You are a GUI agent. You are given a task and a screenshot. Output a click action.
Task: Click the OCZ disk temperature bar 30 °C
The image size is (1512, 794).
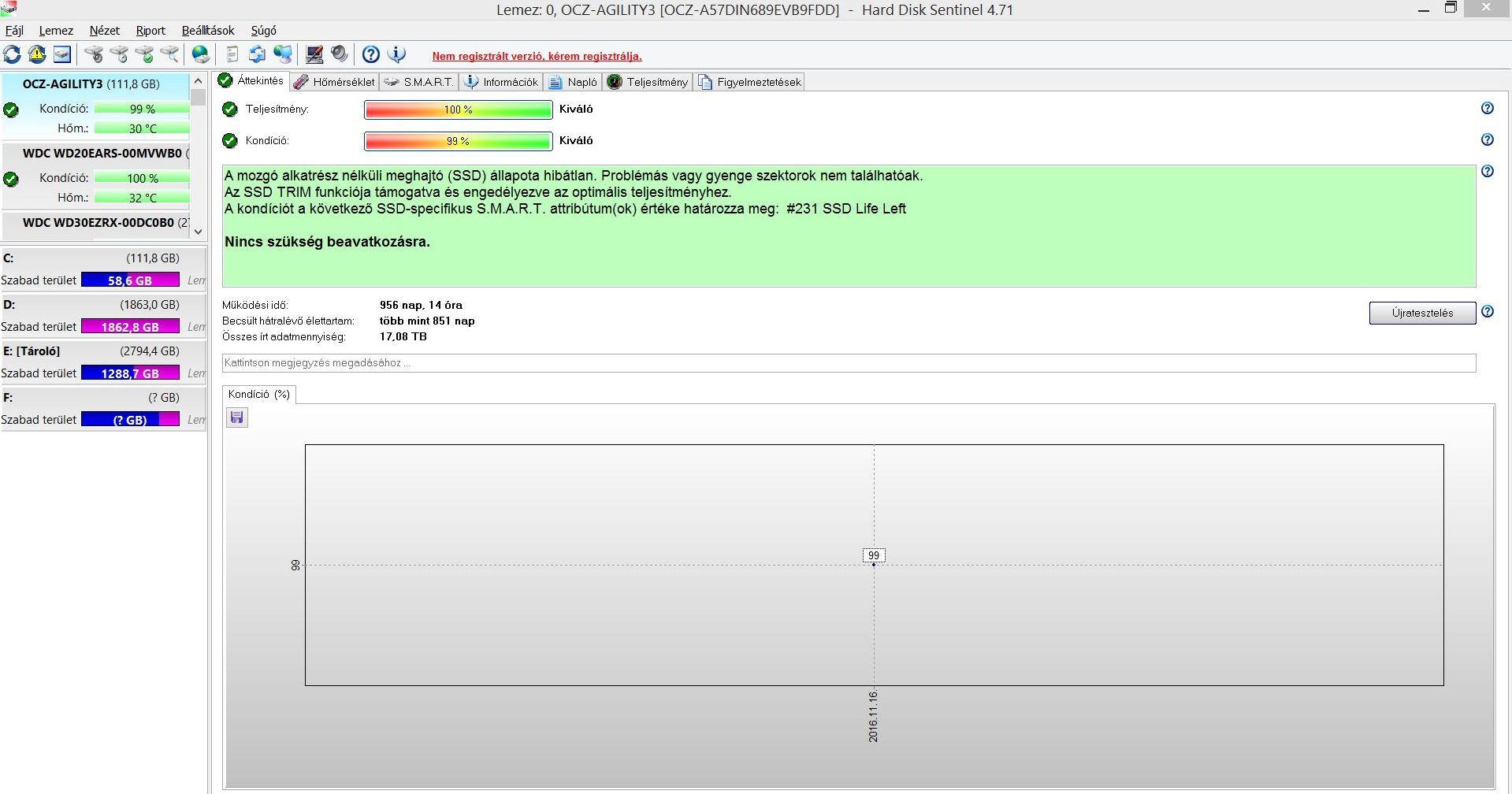(x=142, y=128)
